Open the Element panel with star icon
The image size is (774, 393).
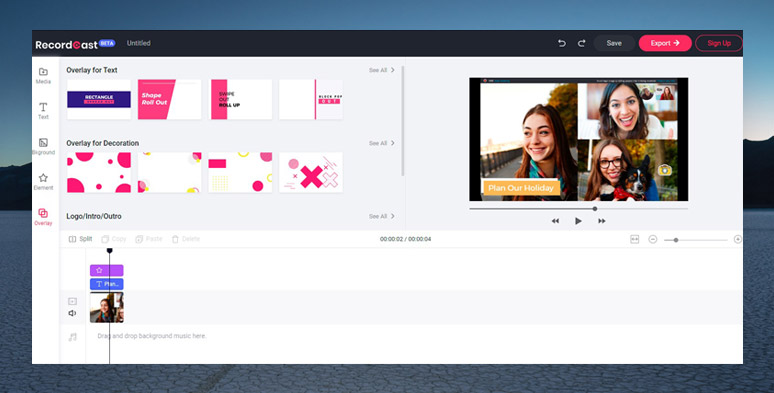point(43,182)
